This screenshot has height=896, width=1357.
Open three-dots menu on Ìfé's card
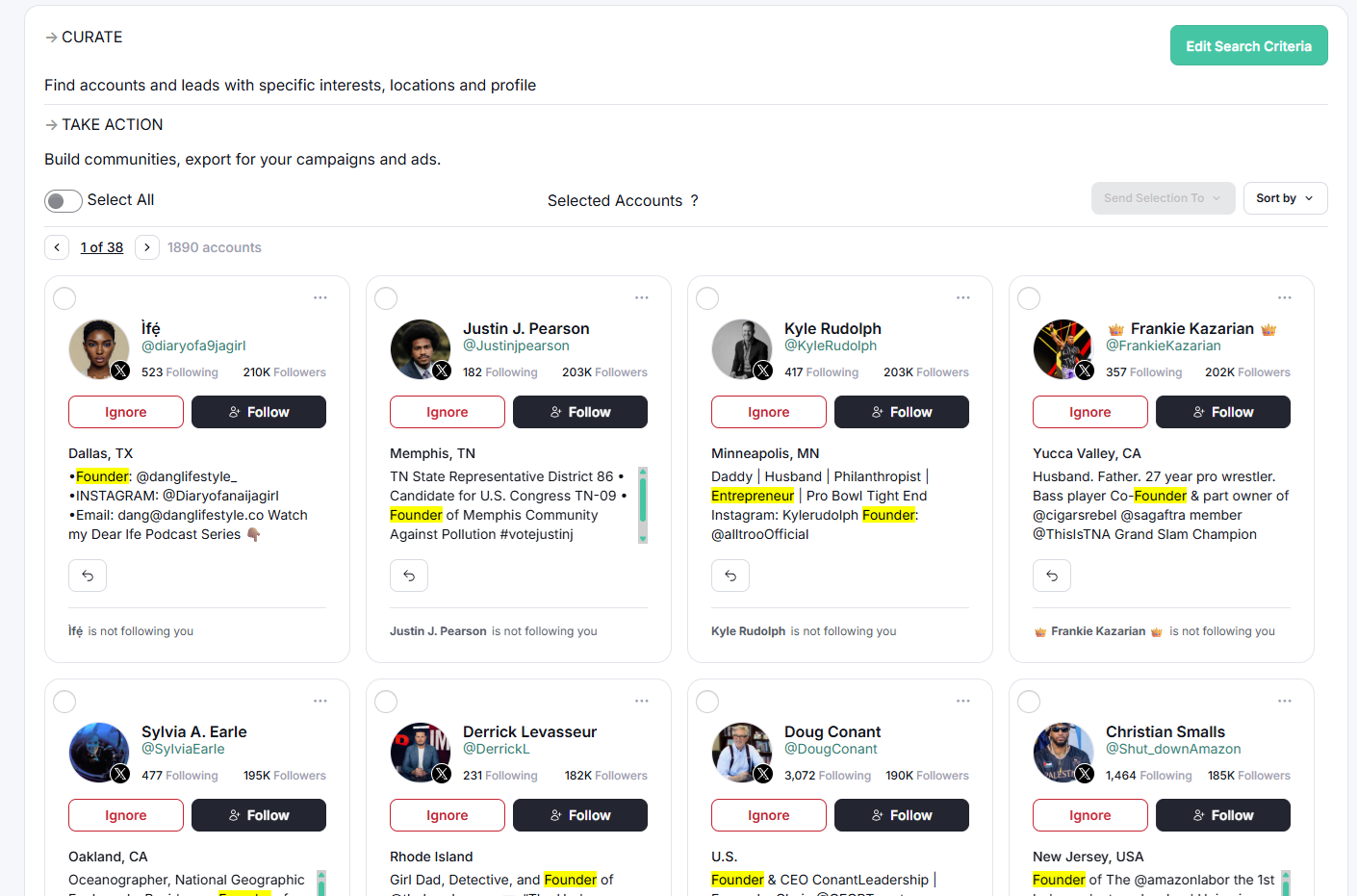(320, 298)
